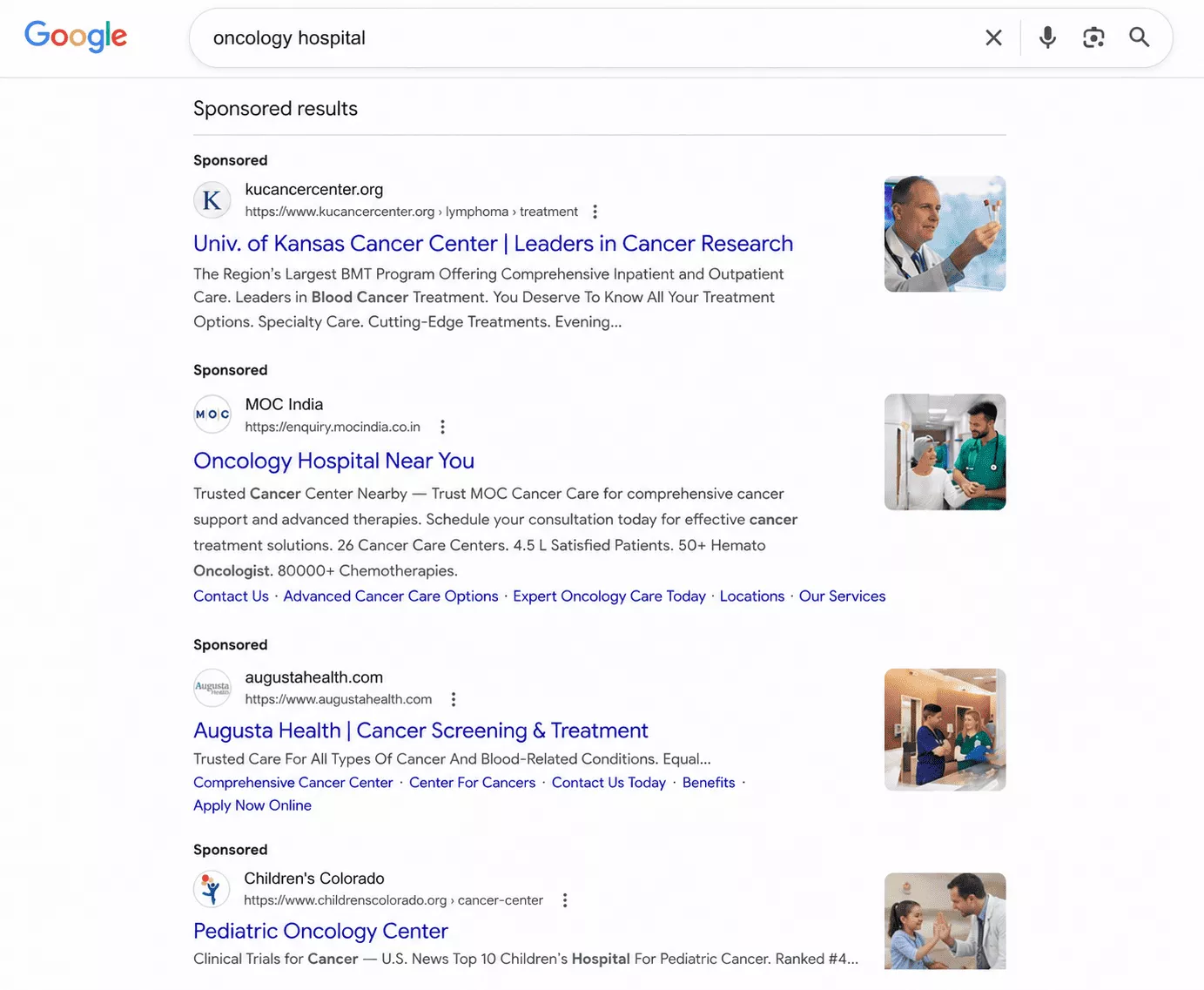Select the Region's Largest BMT Program description
Image resolution: width=1204 pixels, height=990 pixels.
[488, 298]
